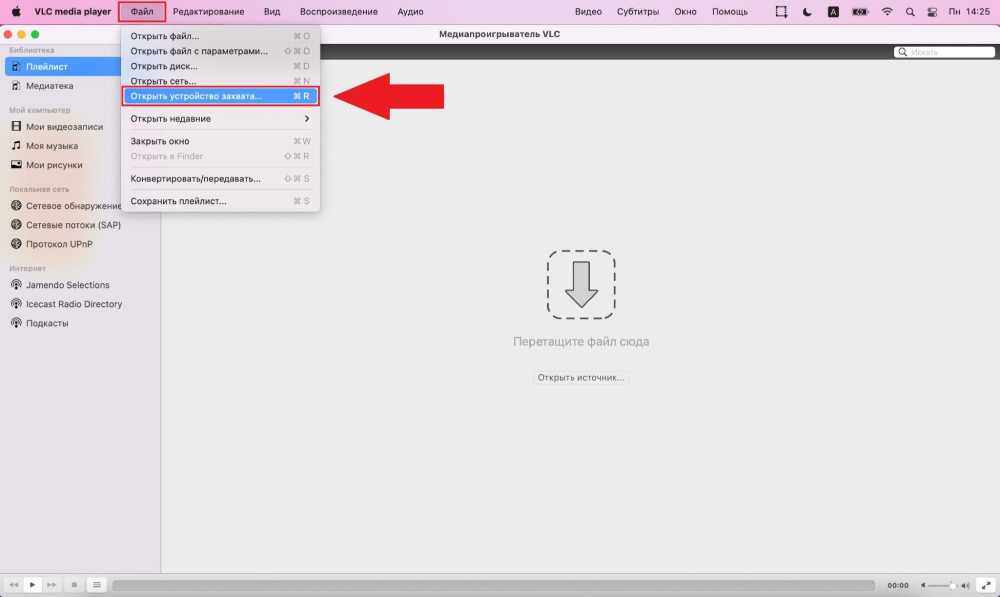Screen dimensions: 1000x597
Task: Click Сохранить плейлист menu option
Action: 179,201
